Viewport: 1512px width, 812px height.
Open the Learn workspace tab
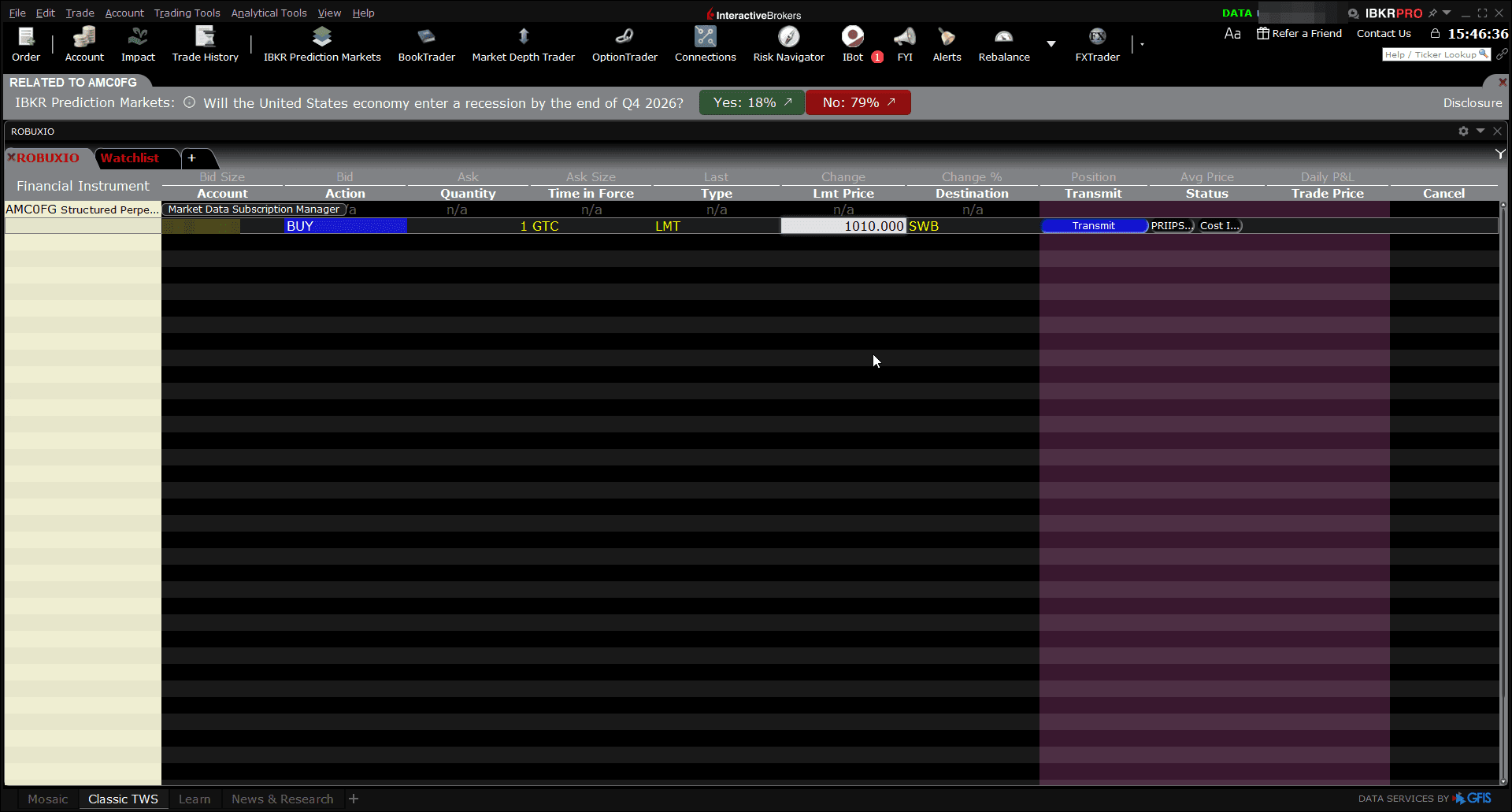[195, 799]
